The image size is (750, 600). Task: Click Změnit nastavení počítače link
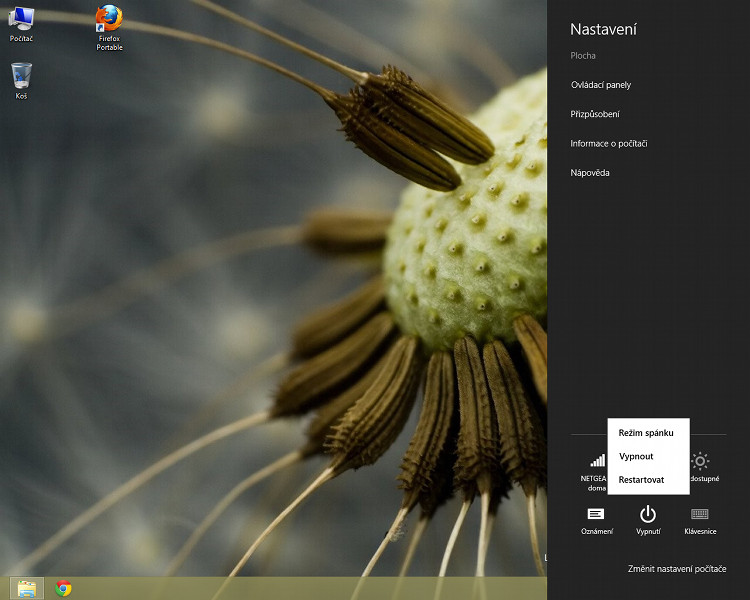click(677, 569)
